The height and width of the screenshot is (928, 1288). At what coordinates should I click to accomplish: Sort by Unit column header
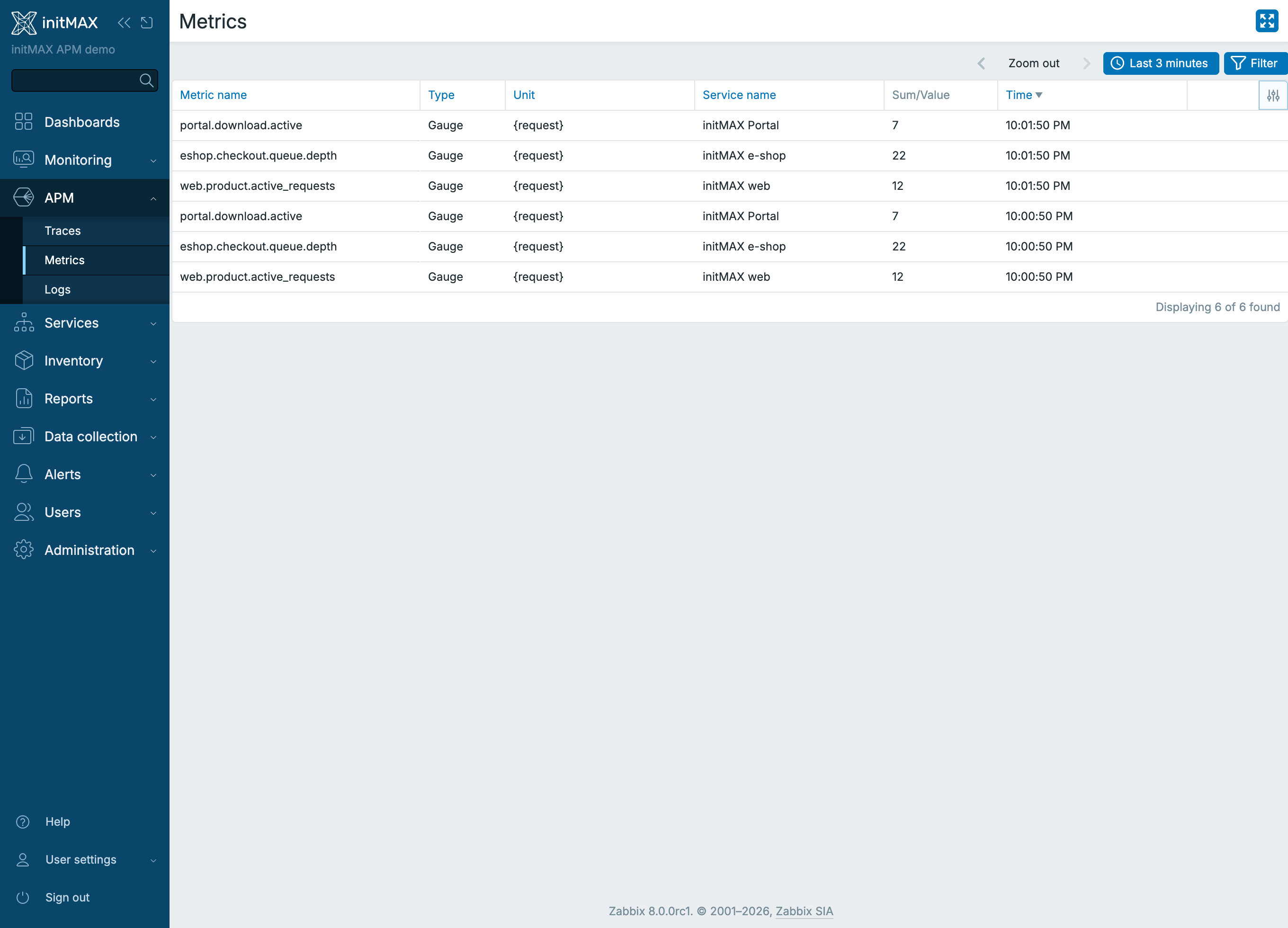pos(524,96)
